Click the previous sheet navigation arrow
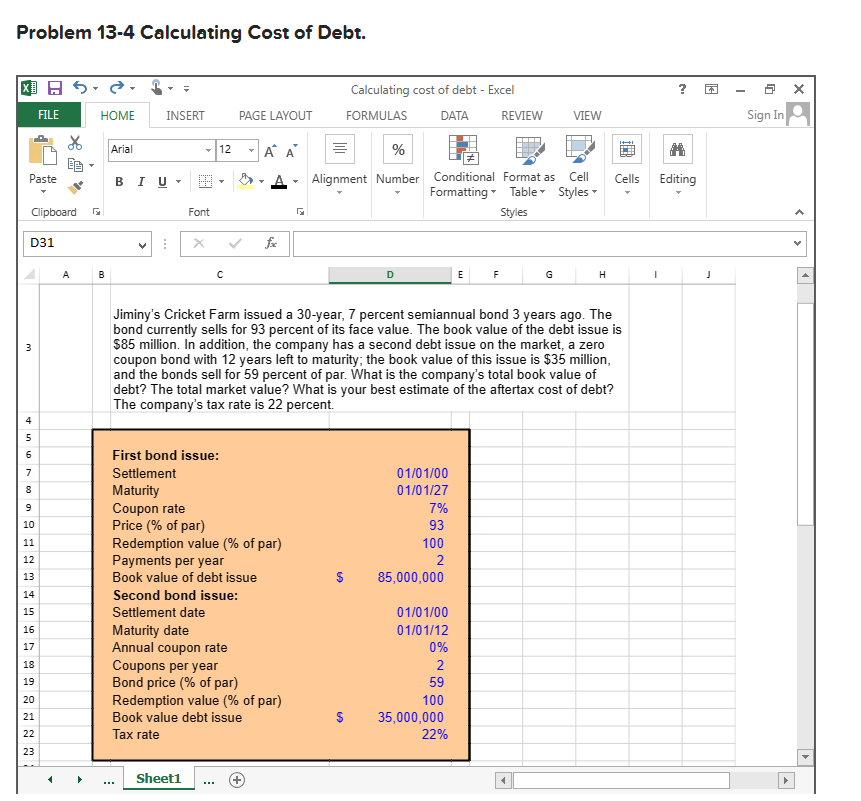This screenshot has height=801, width=861. [50, 780]
